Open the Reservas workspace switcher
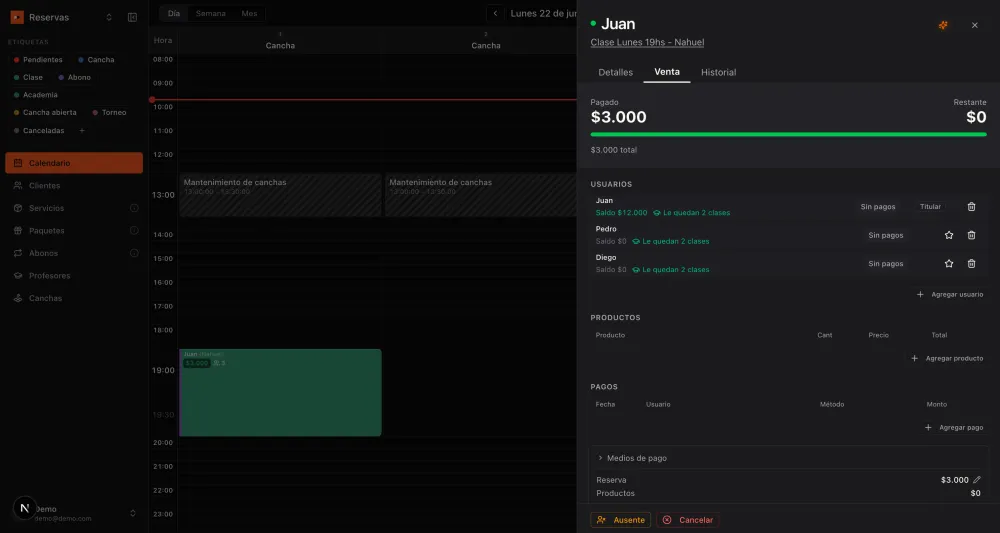1000x533 pixels. click(x=62, y=17)
